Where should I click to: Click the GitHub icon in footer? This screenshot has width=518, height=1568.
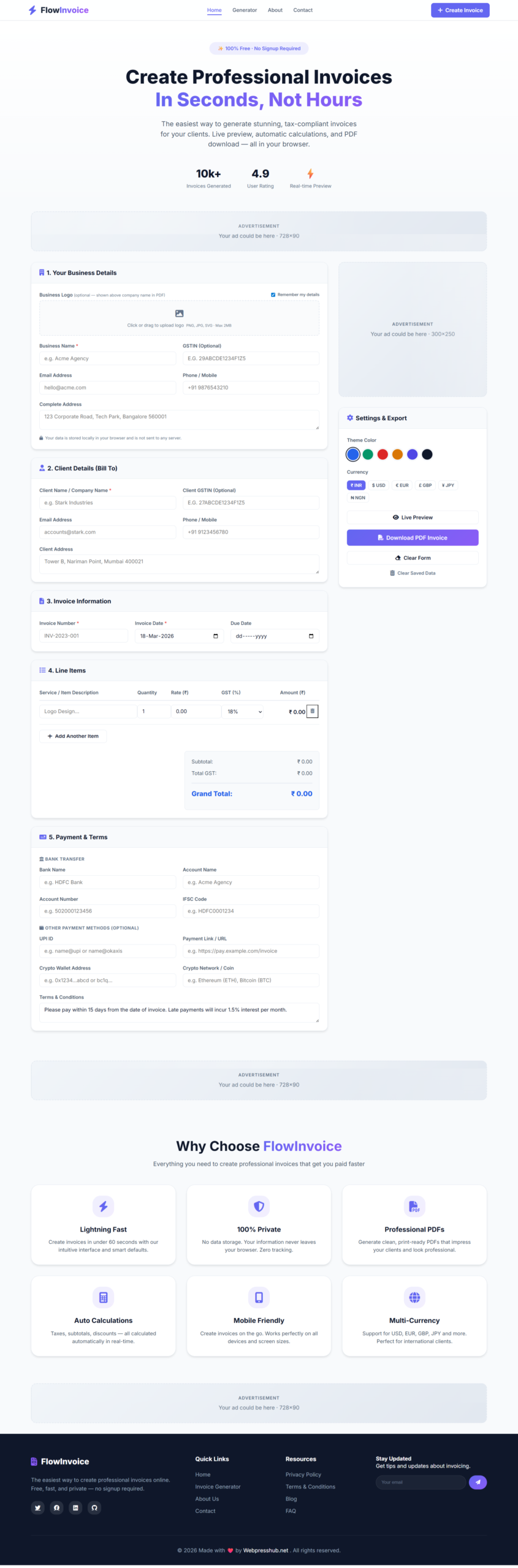(94, 1507)
